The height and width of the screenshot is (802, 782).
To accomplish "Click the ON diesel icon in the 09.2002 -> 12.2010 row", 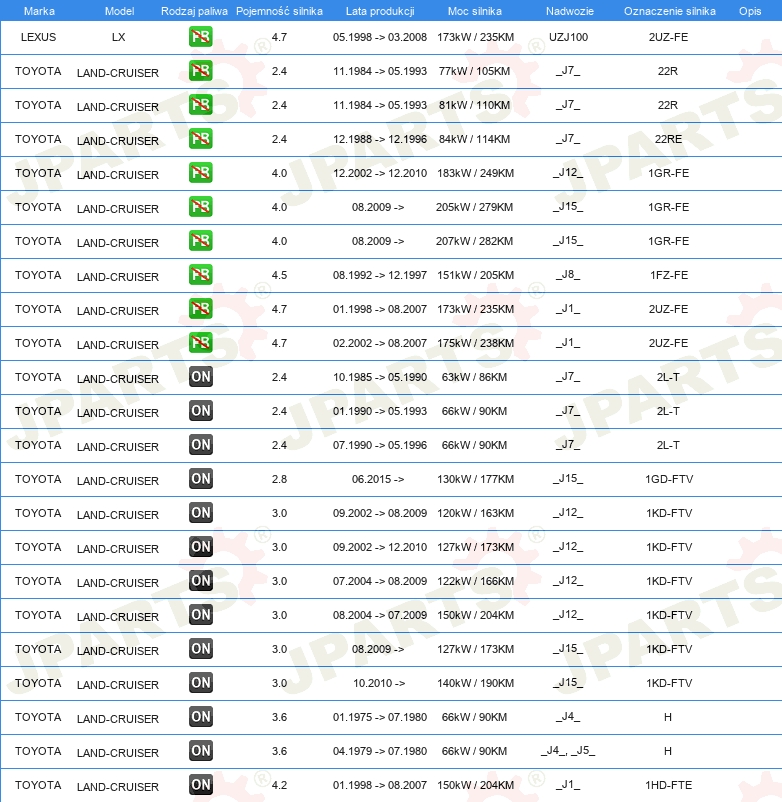I will point(200,547).
